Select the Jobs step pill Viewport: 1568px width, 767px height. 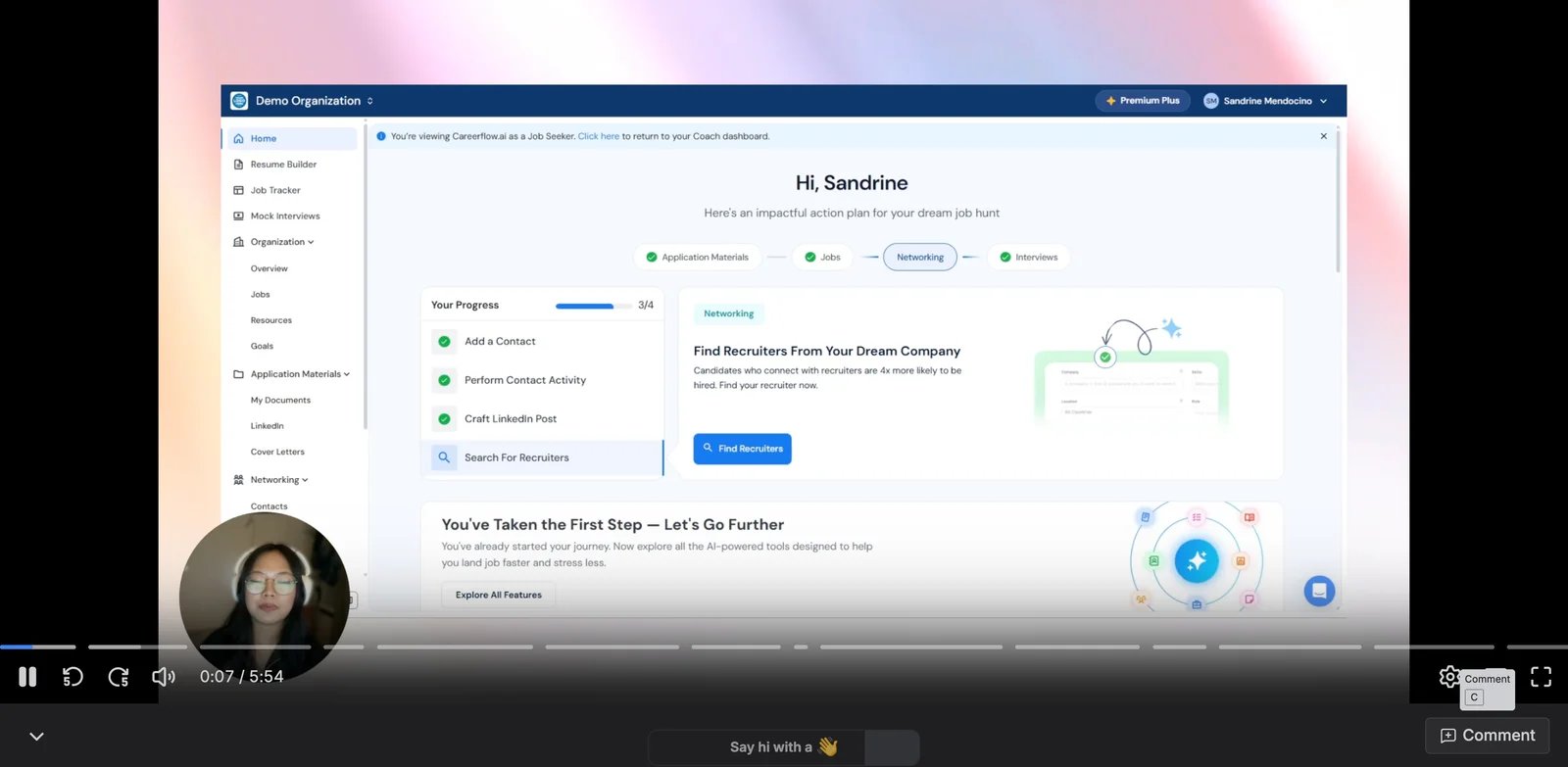[x=822, y=258]
